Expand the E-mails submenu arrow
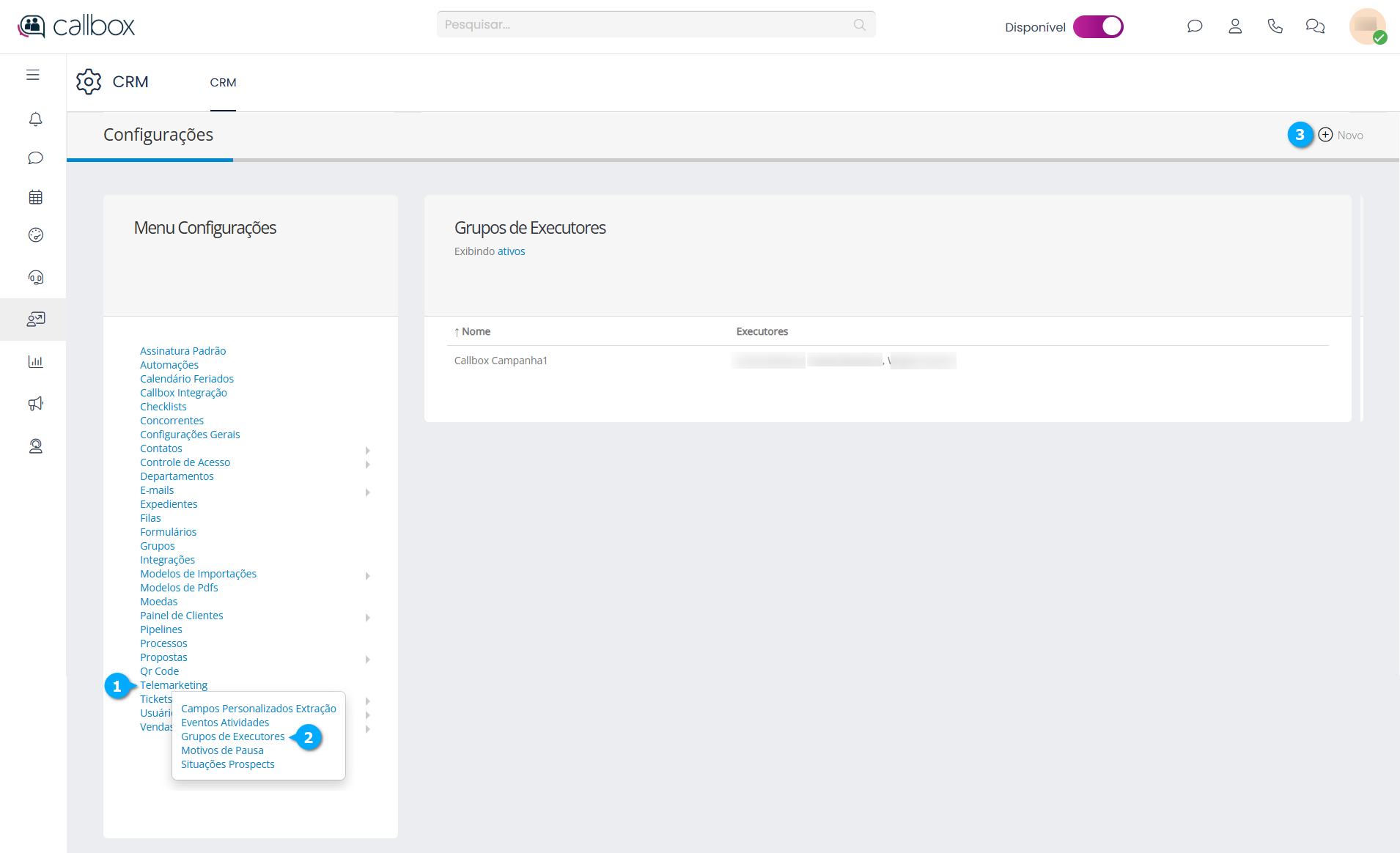 367,492
